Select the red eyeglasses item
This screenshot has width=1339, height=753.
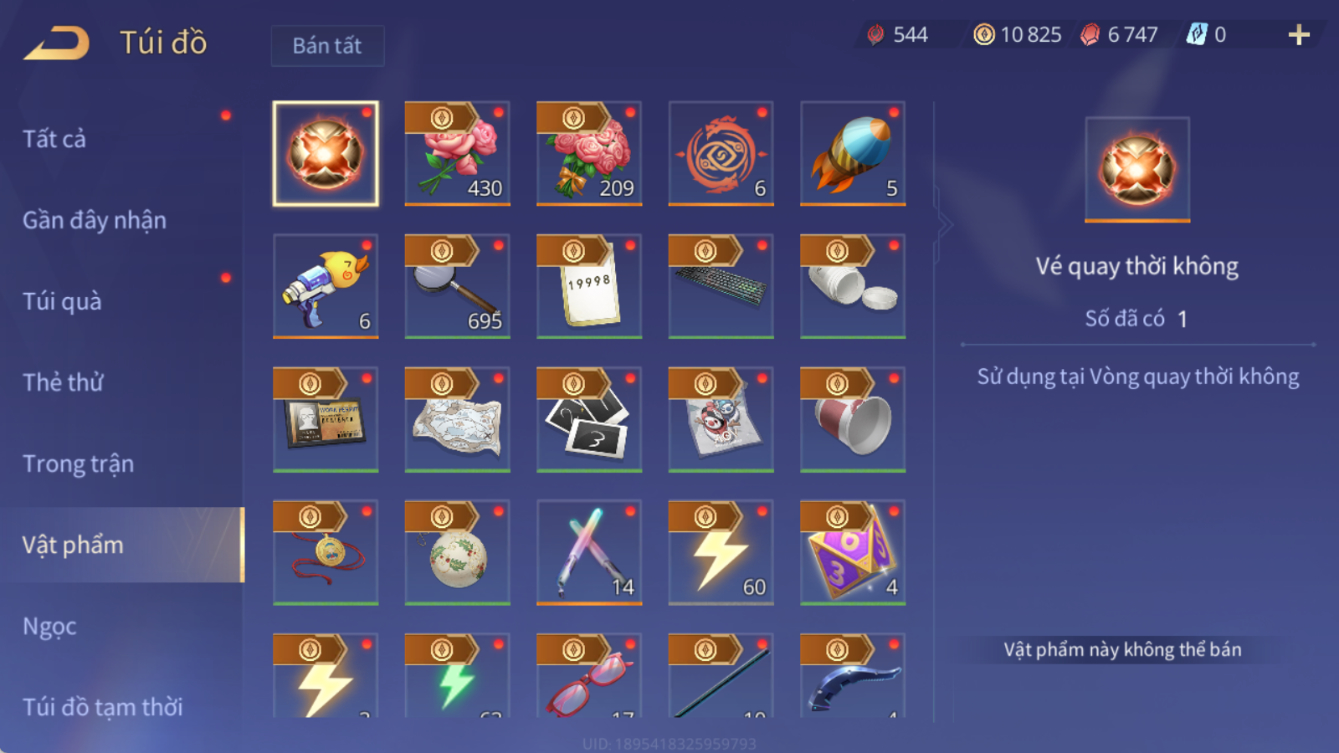(589, 675)
